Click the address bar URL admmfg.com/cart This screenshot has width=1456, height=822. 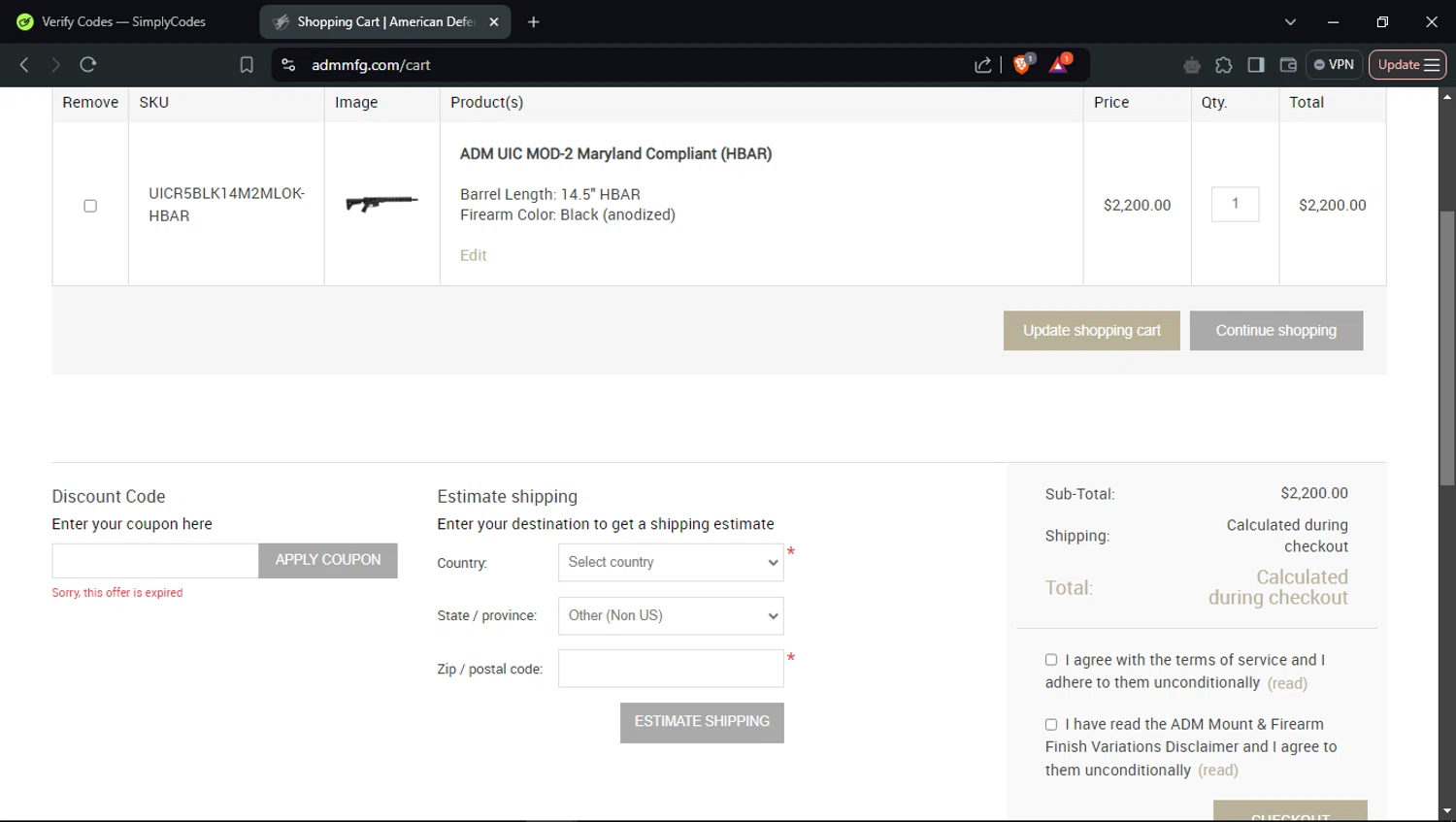coord(371,65)
